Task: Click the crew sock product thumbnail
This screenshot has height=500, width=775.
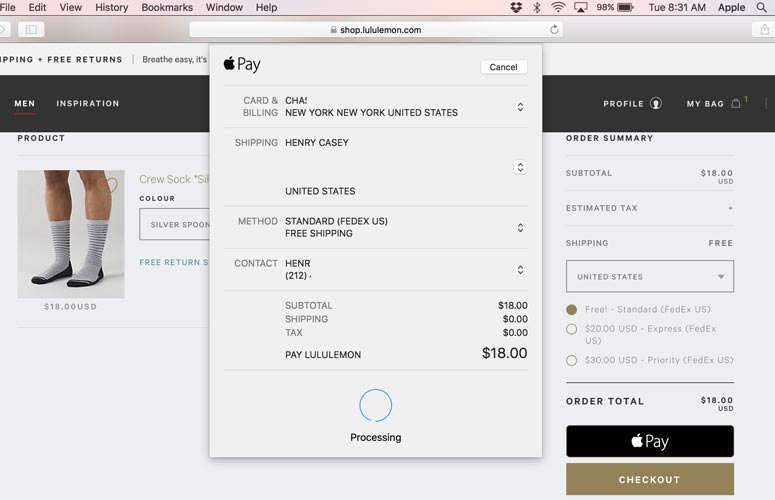Action: click(71, 234)
